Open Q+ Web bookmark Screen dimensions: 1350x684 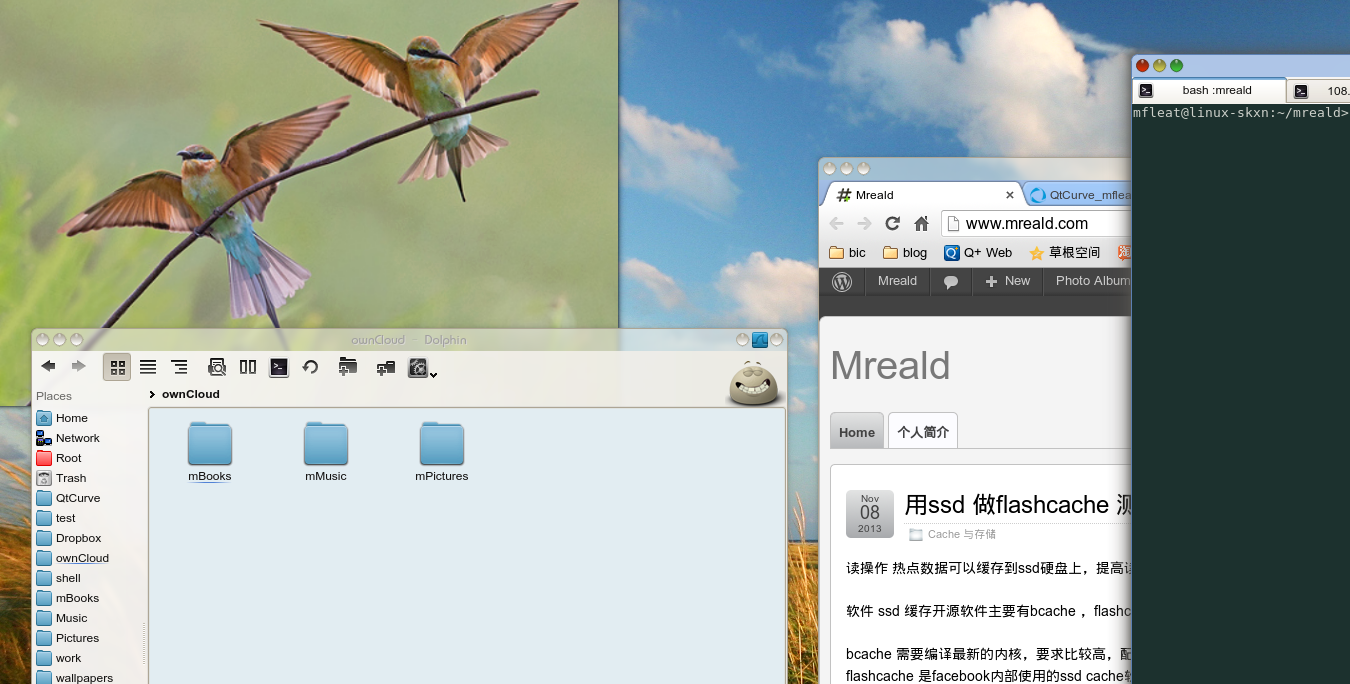click(x=978, y=253)
